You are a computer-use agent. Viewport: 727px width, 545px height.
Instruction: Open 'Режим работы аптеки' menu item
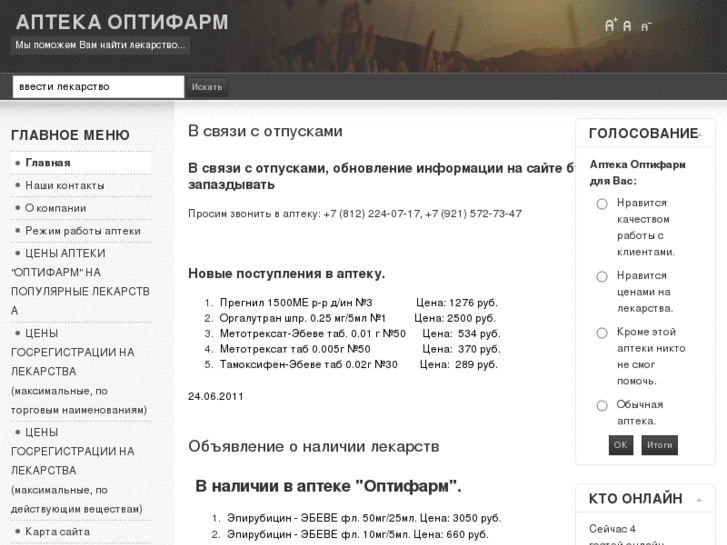pos(83,231)
